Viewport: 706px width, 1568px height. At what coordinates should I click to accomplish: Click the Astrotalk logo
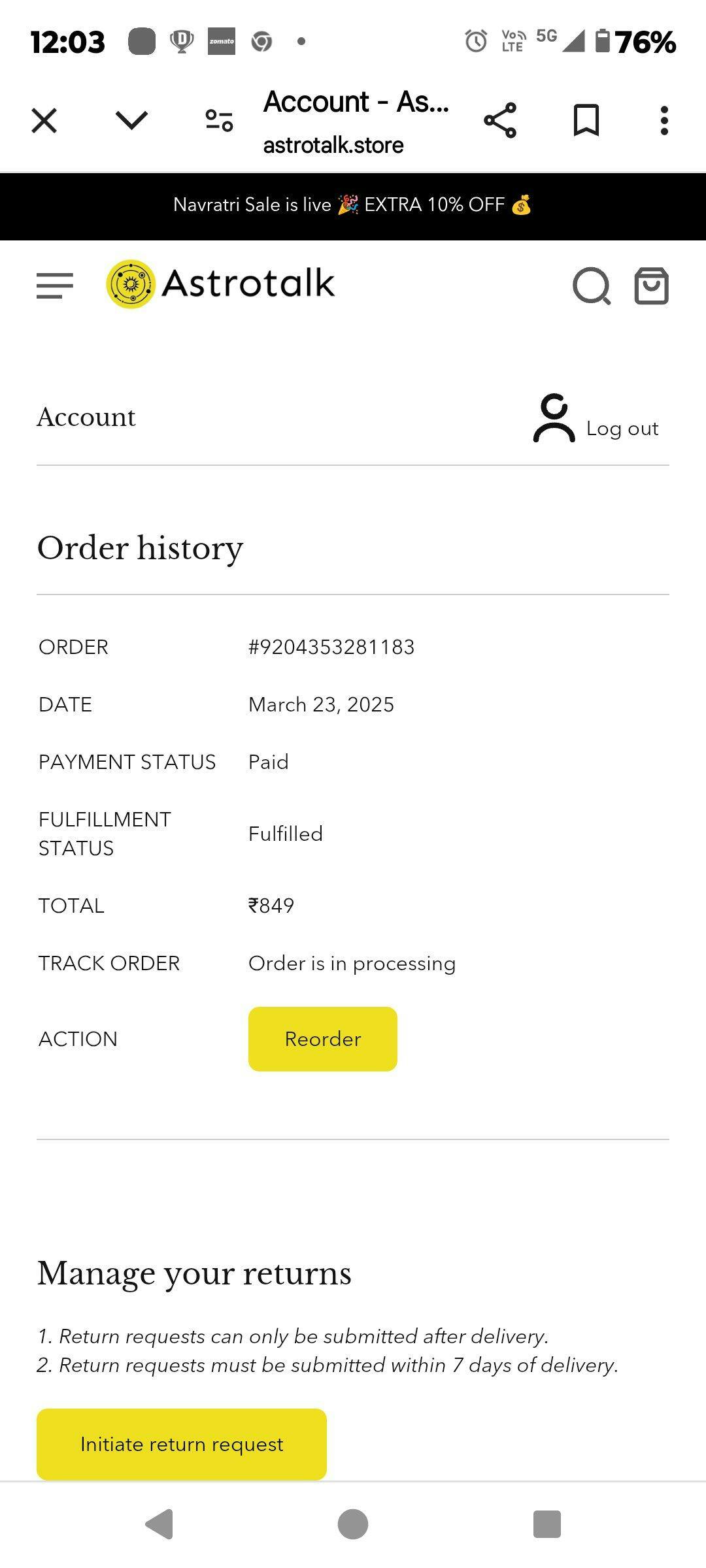221,284
